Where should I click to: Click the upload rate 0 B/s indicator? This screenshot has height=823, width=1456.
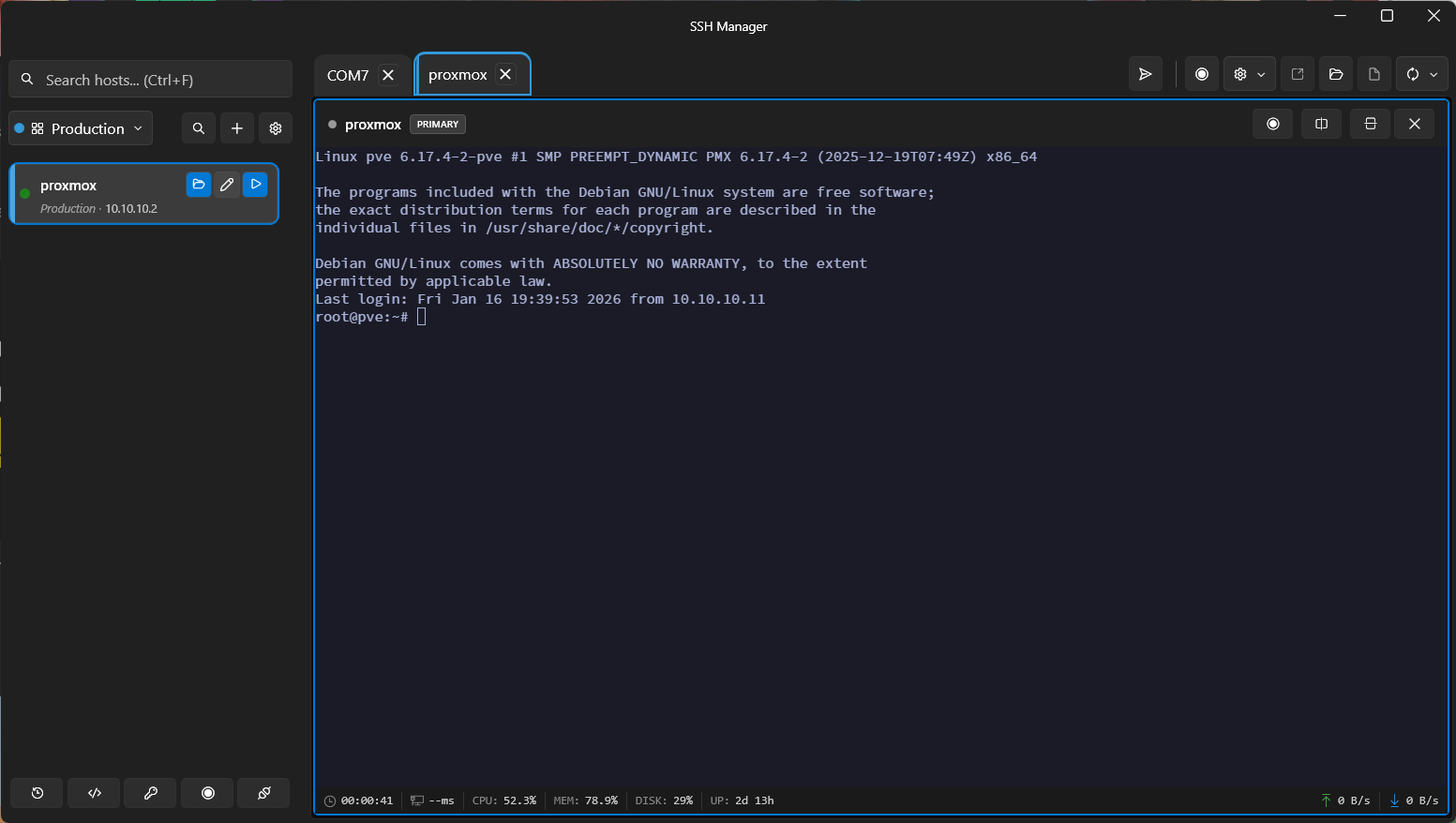tap(1345, 801)
